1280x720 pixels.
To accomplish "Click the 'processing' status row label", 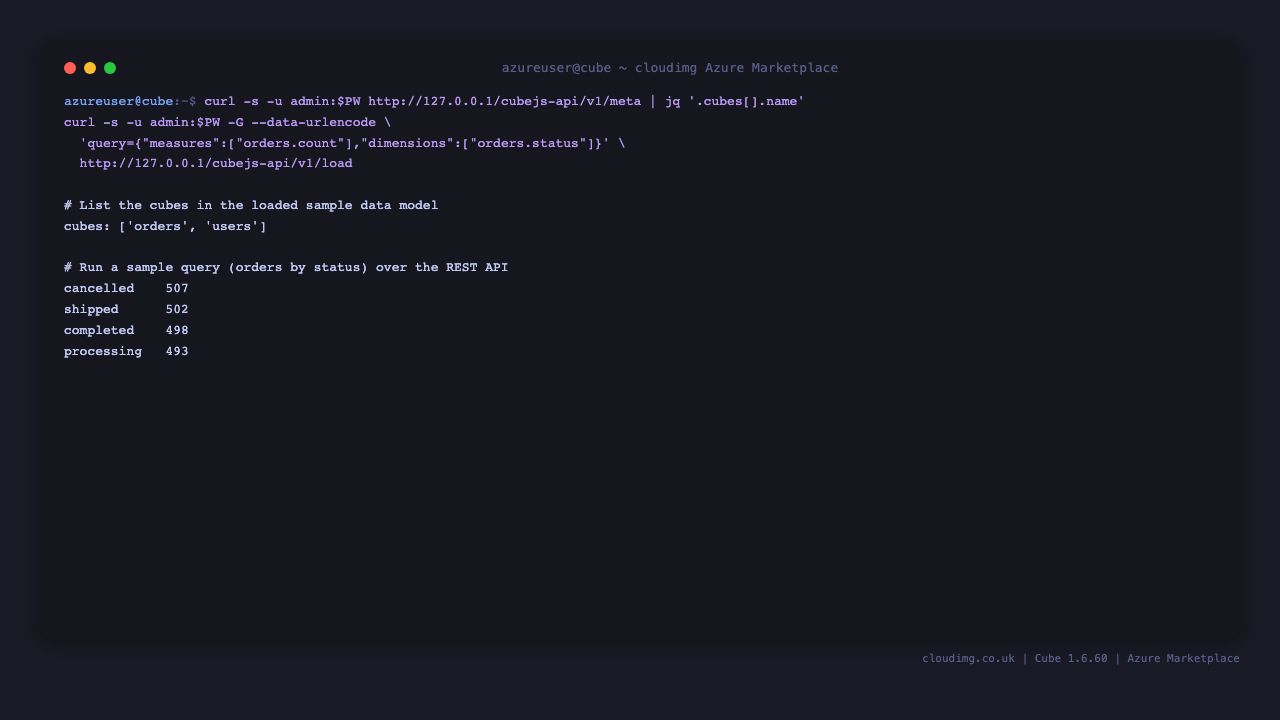I will 103,351.
